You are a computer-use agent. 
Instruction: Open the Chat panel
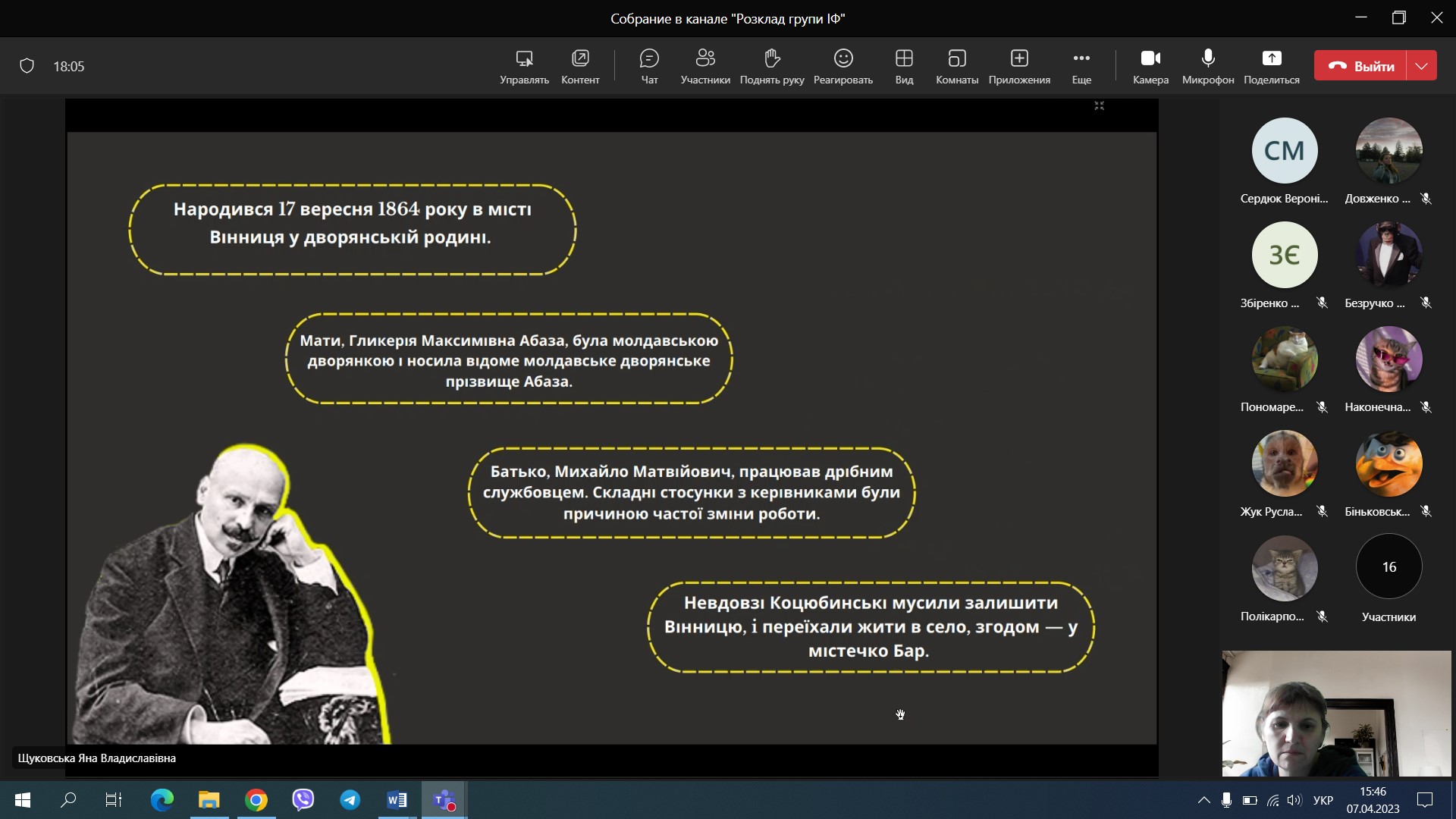(649, 66)
